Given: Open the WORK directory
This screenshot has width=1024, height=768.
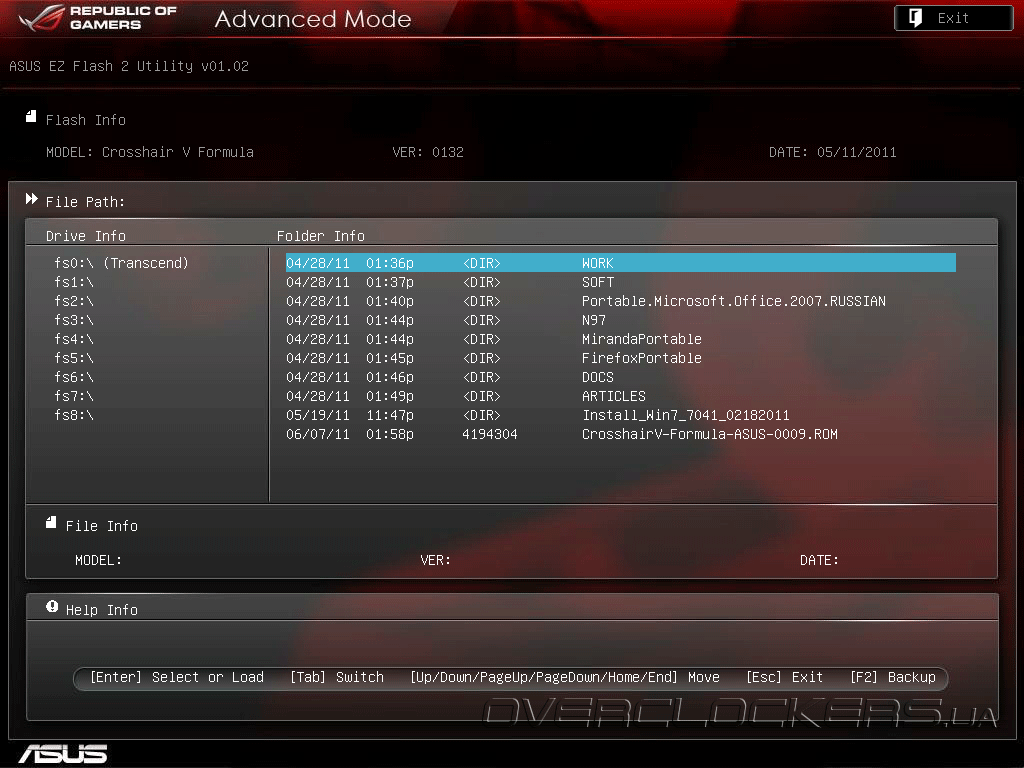Looking at the screenshot, I should 620,263.
